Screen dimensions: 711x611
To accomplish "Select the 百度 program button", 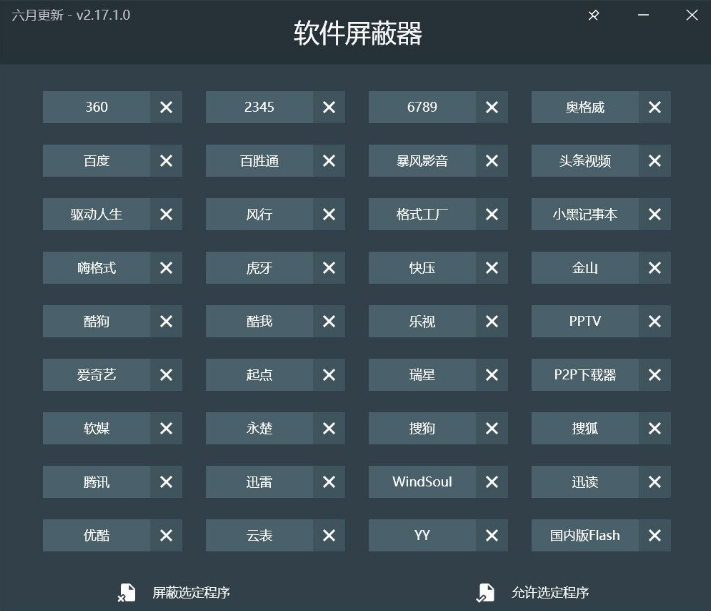I will (x=97, y=161).
